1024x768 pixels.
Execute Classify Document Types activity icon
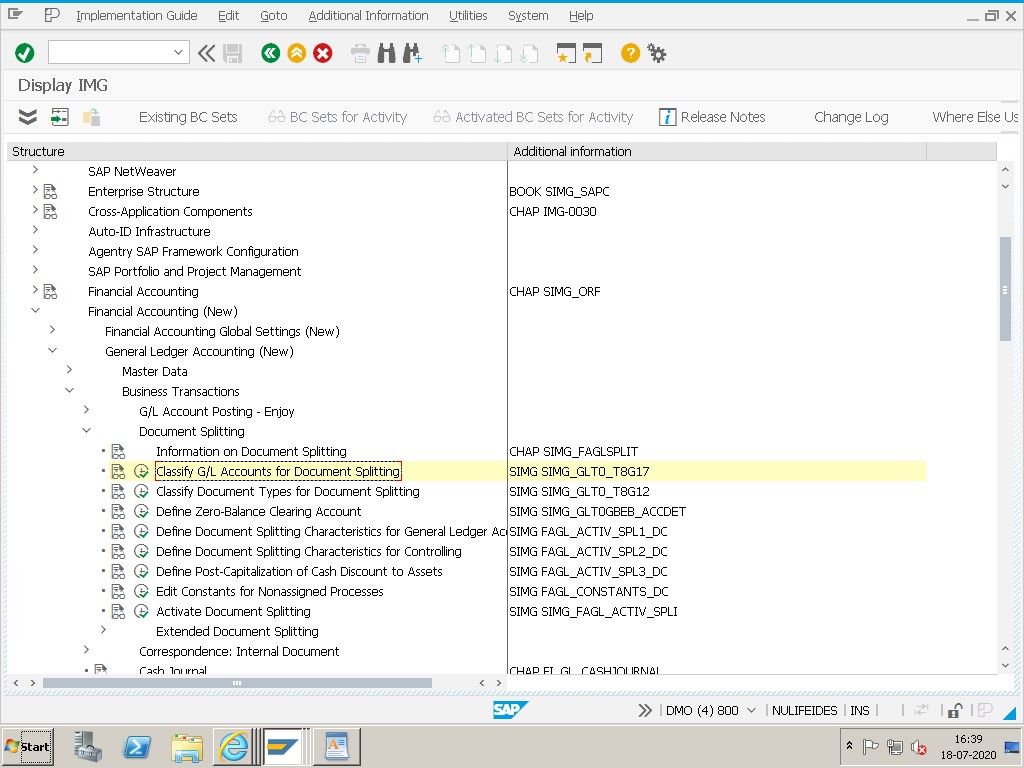(141, 491)
